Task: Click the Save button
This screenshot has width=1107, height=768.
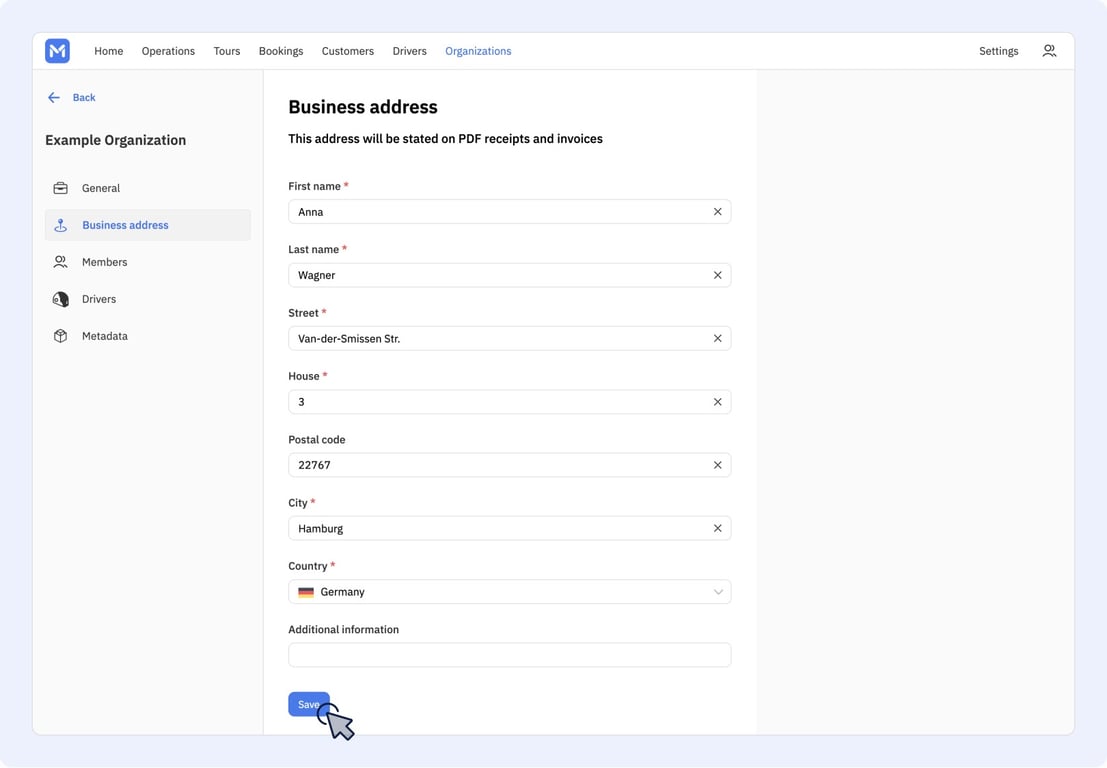Action: 309,704
